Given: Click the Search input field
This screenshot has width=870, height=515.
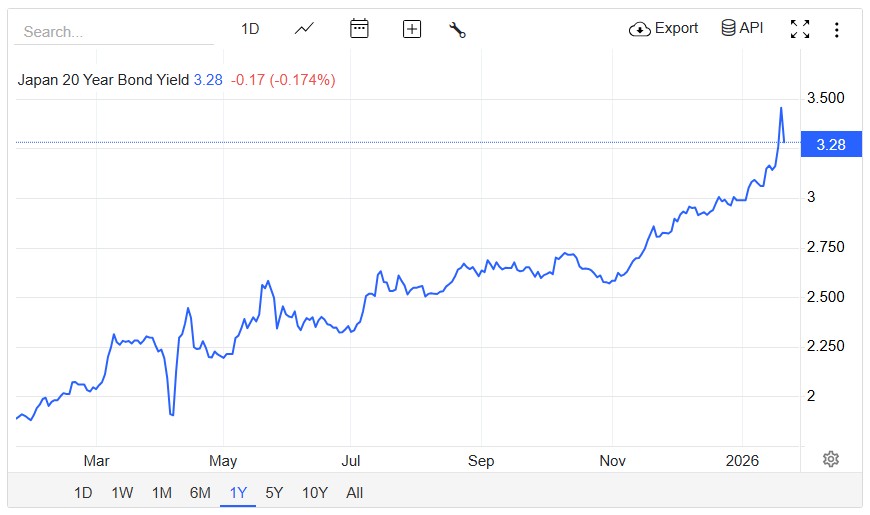Looking at the screenshot, I should click(112, 32).
